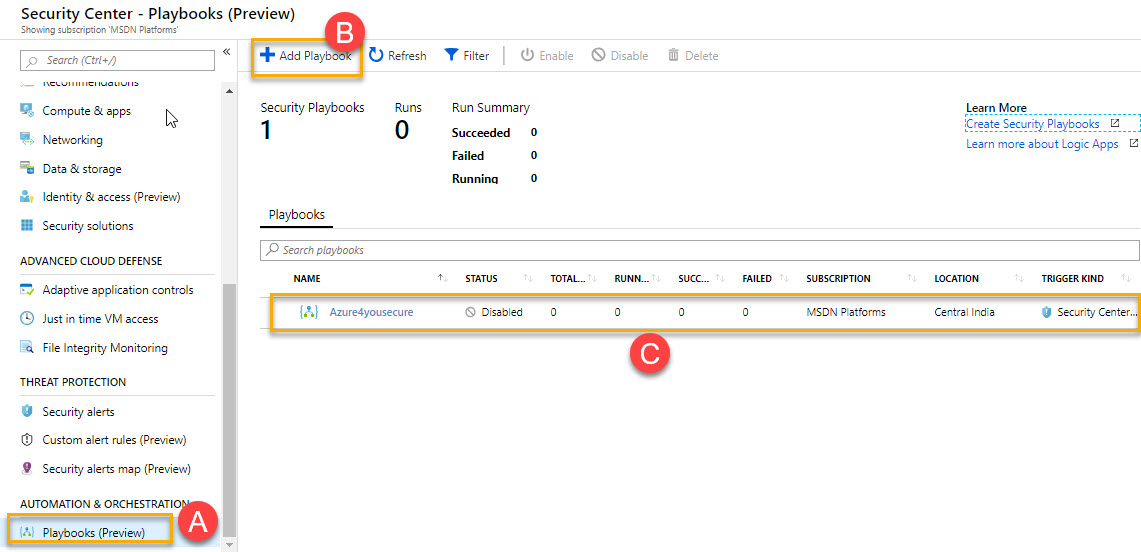Open the Filter funnel icon

[x=451, y=55]
